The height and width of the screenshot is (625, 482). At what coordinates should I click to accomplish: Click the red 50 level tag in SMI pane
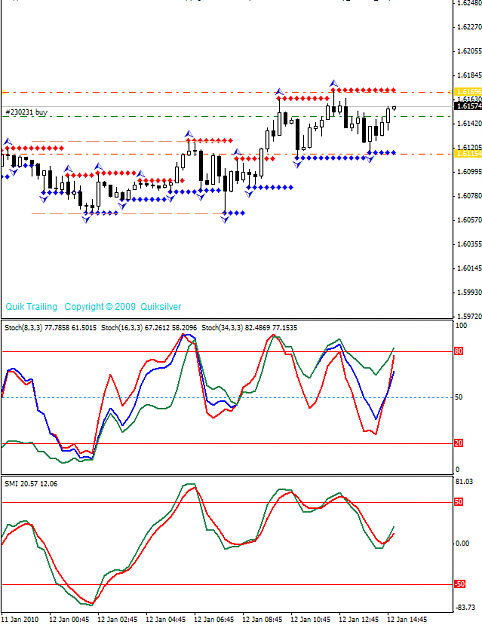pos(458,502)
